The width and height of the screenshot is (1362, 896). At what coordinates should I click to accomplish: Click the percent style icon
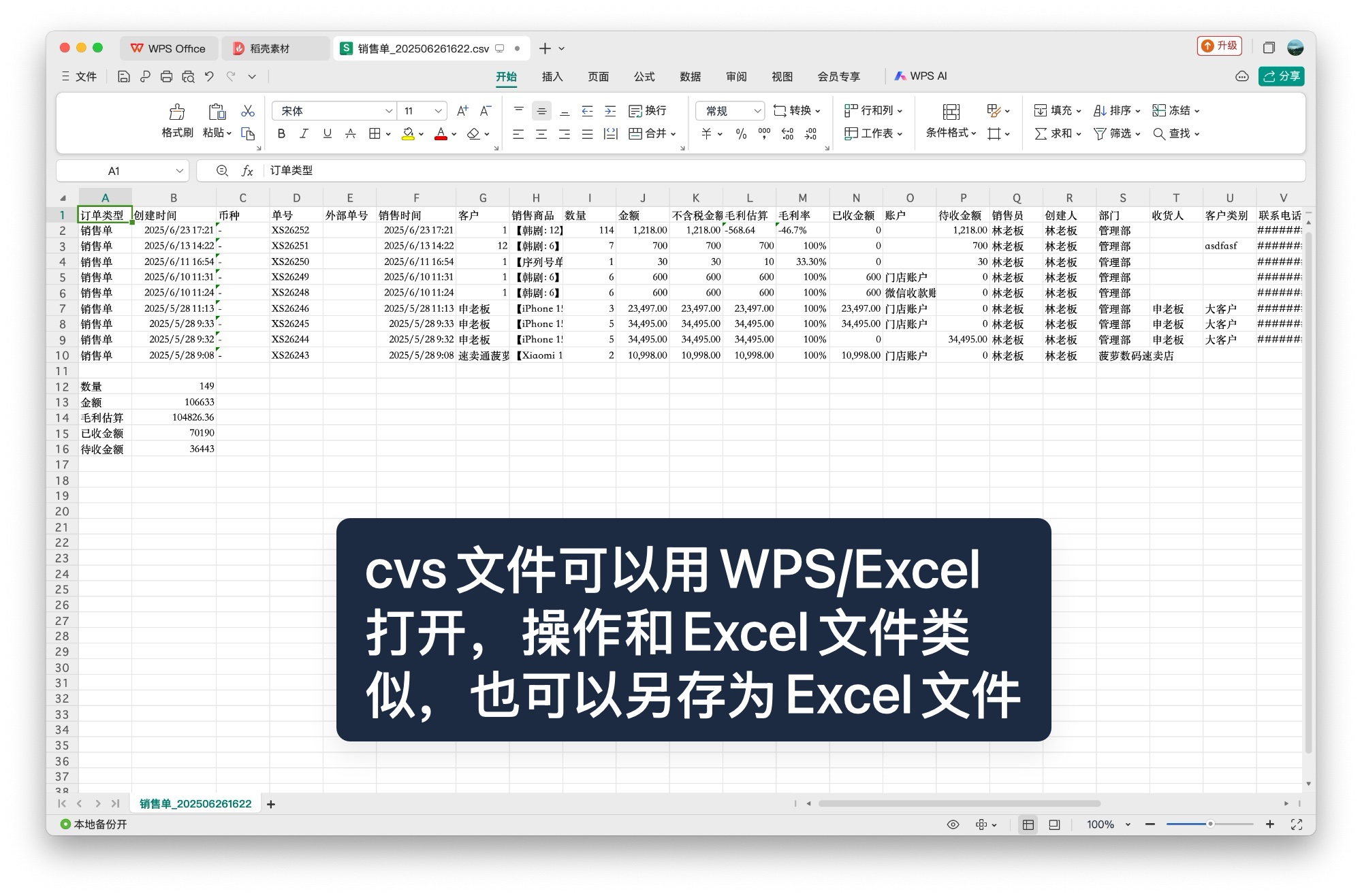tap(741, 133)
